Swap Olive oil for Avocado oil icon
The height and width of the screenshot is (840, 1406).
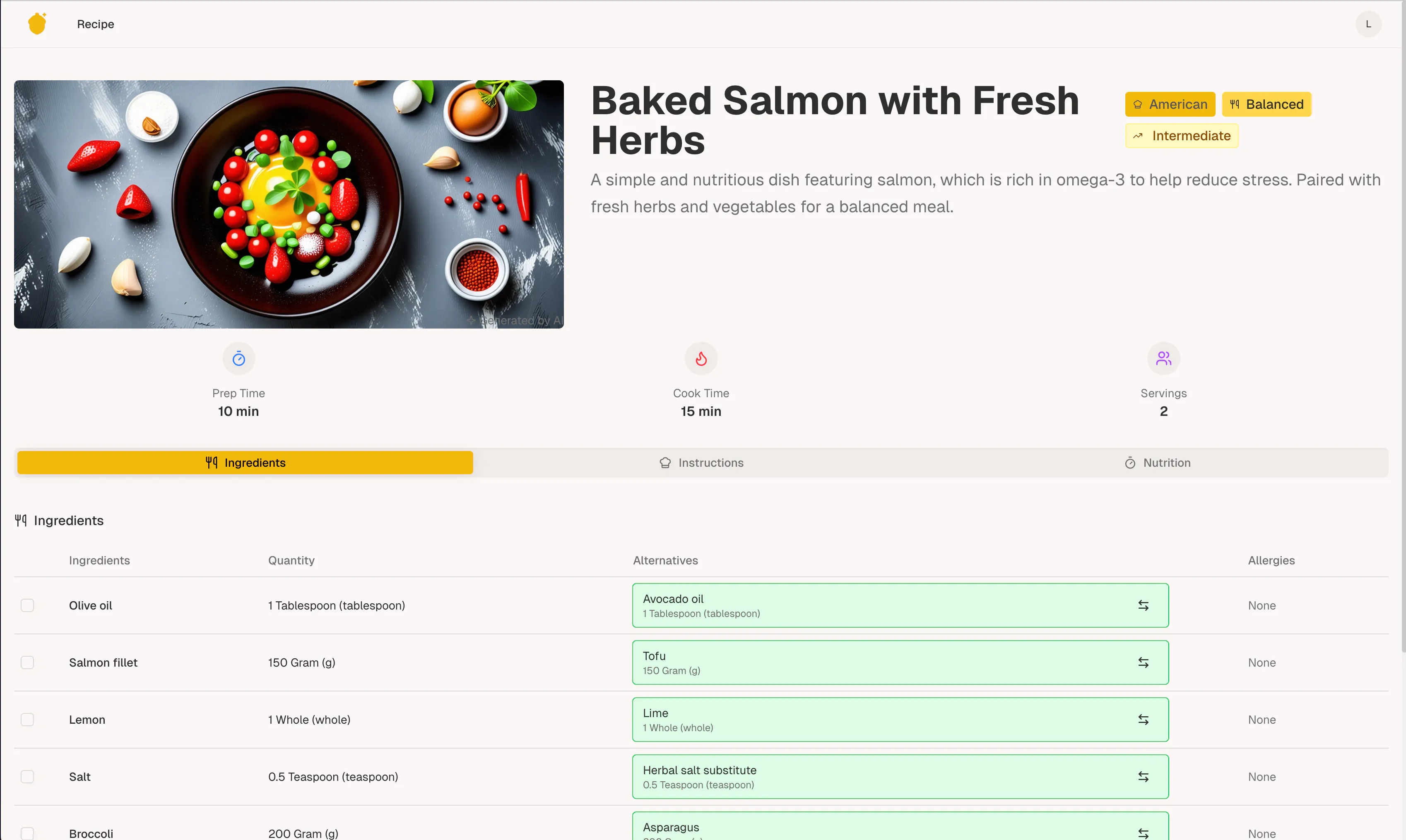pos(1143,605)
